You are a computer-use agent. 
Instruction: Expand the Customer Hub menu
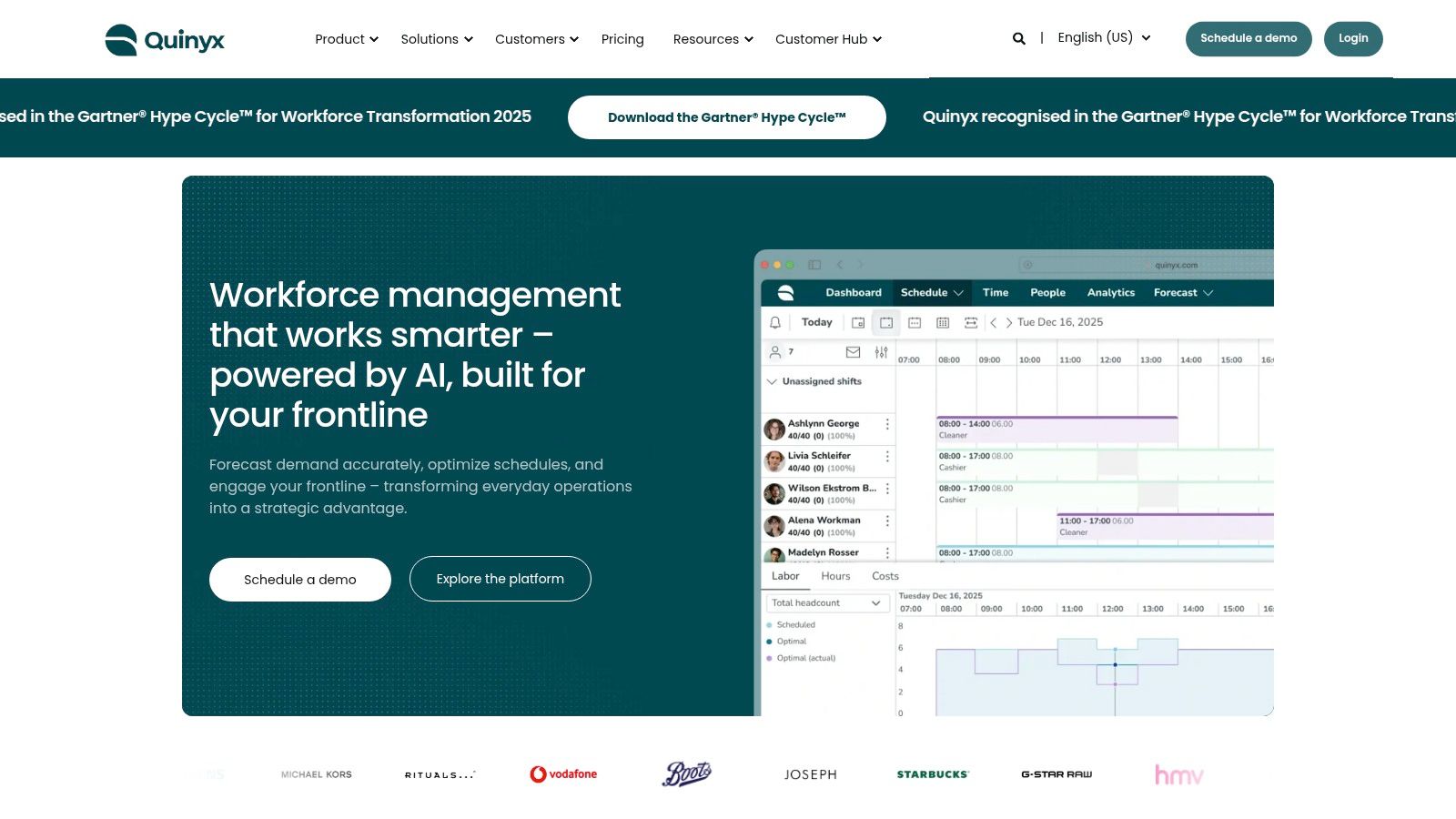click(x=828, y=39)
